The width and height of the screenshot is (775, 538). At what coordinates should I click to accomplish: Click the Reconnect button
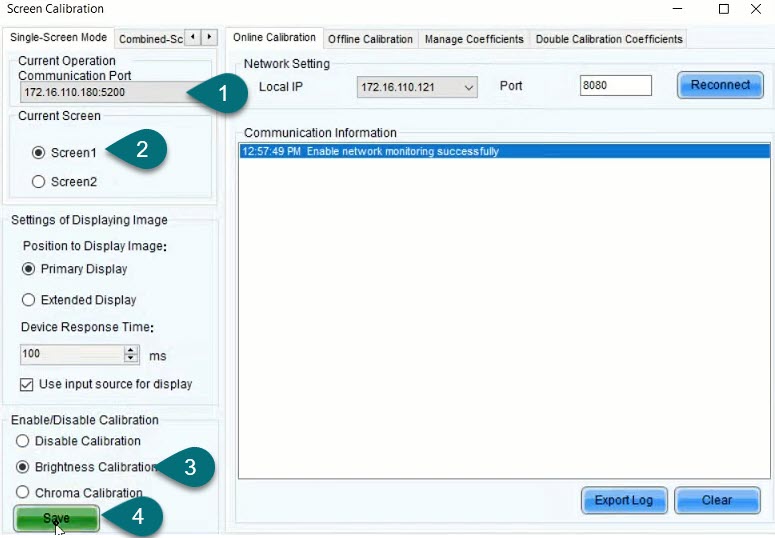click(719, 85)
